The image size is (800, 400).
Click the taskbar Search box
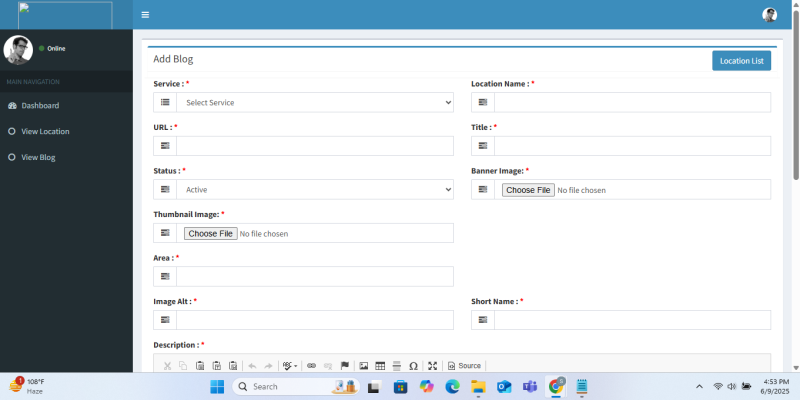(x=296, y=387)
